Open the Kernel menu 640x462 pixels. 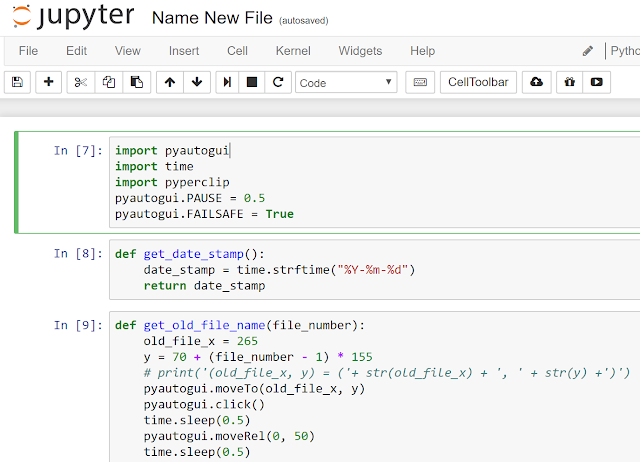point(293,51)
